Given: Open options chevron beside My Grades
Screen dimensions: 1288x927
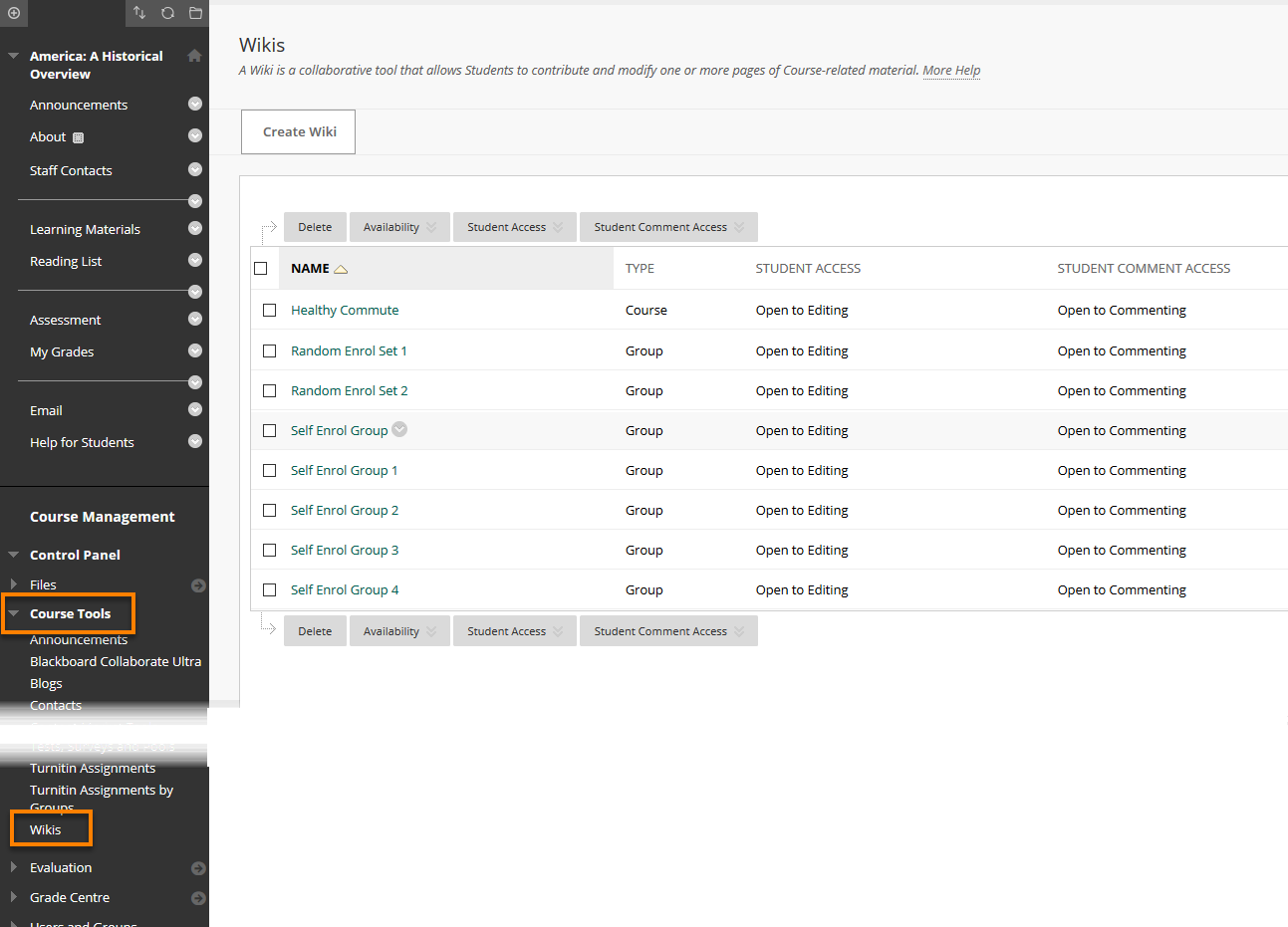Looking at the screenshot, I should pyautogui.click(x=195, y=350).
